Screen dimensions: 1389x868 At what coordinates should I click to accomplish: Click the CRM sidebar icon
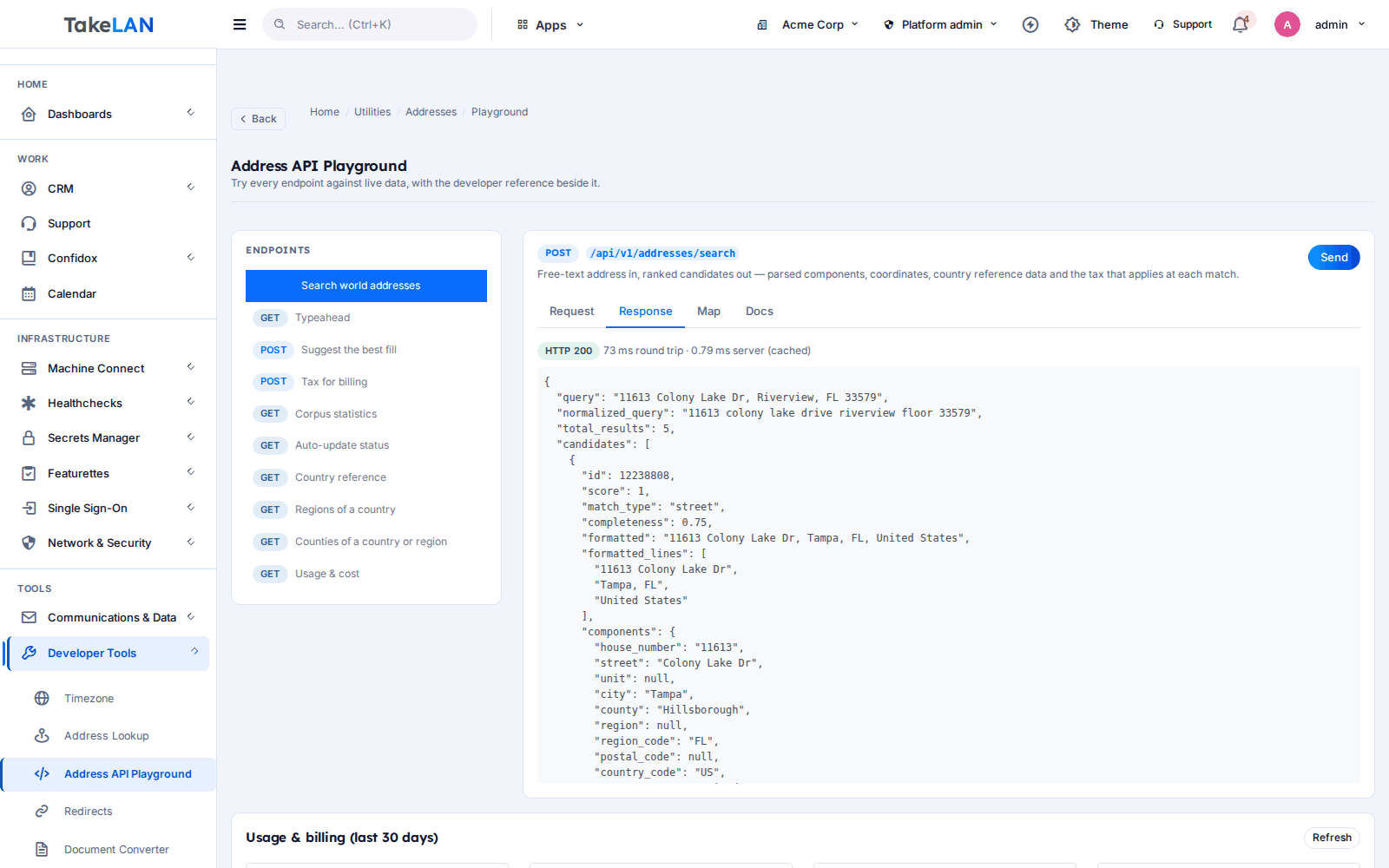click(29, 188)
